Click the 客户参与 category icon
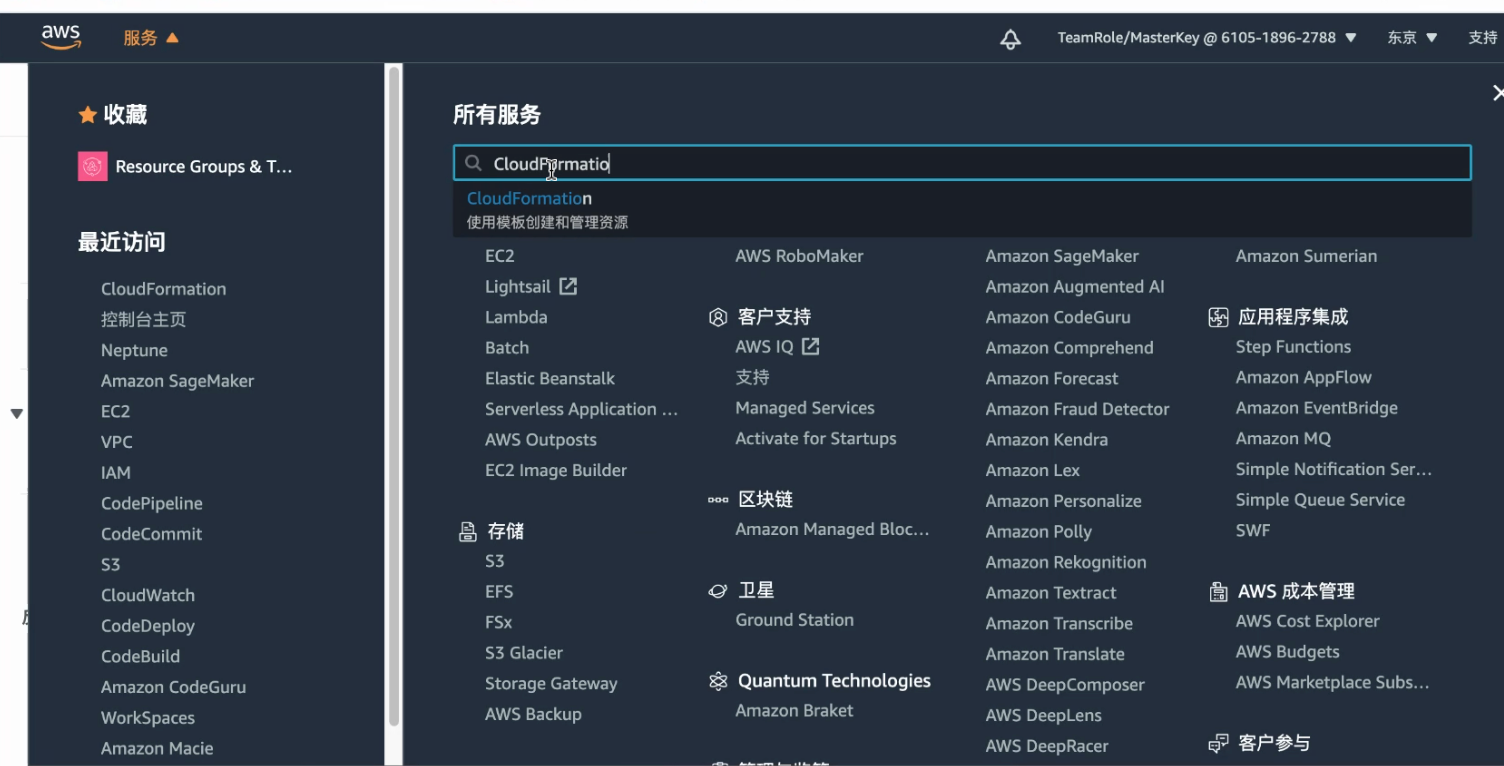Viewport: 1504px width, 766px height. pyautogui.click(x=1218, y=743)
